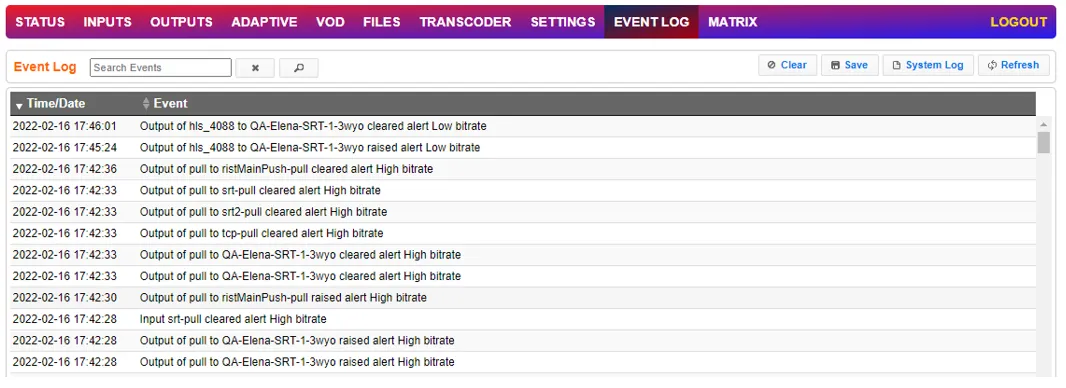Open the FILES tab
1066x388 pixels.
pos(381,22)
